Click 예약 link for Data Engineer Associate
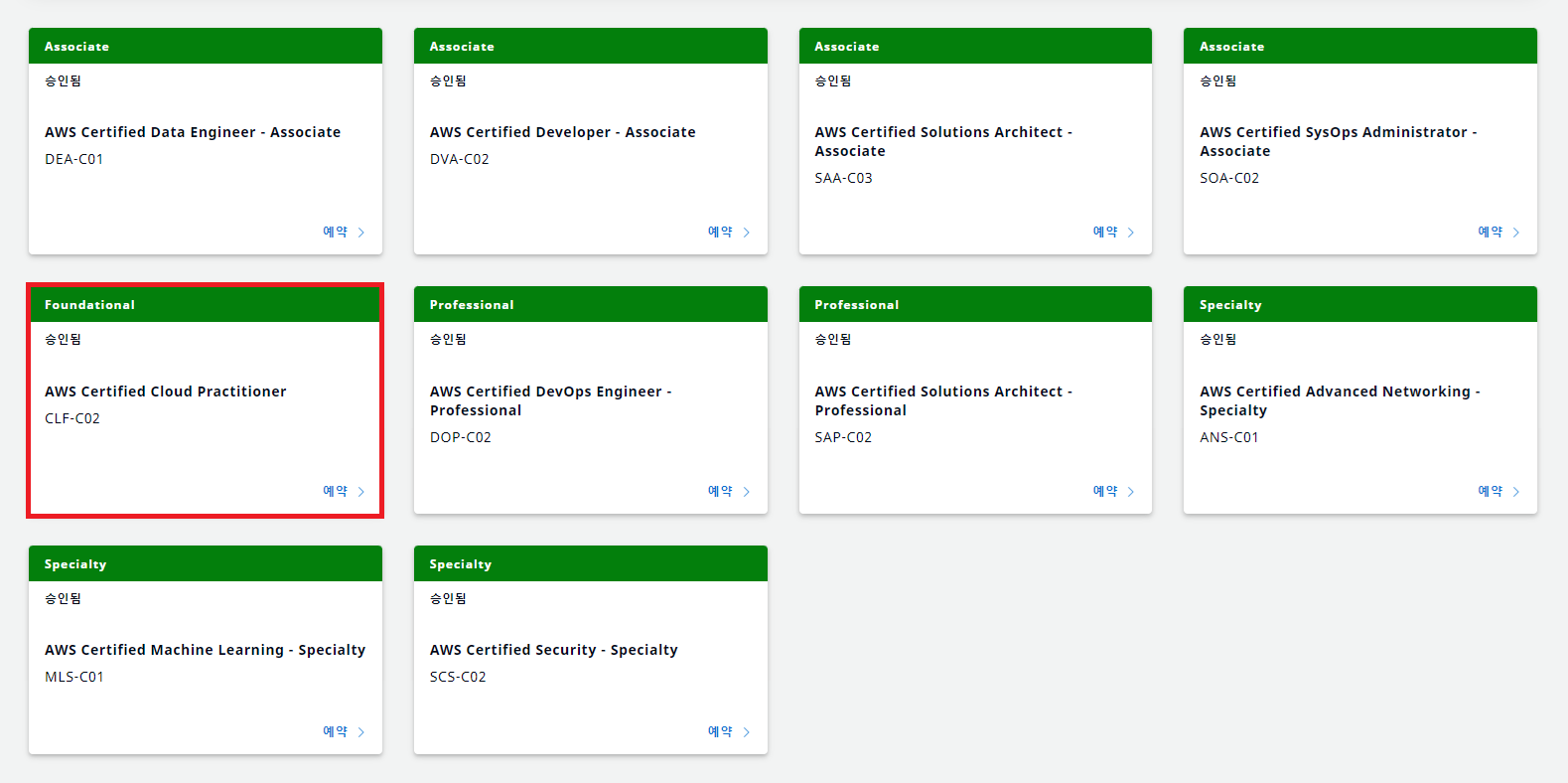Screen dimensions: 1568x783 (336, 232)
